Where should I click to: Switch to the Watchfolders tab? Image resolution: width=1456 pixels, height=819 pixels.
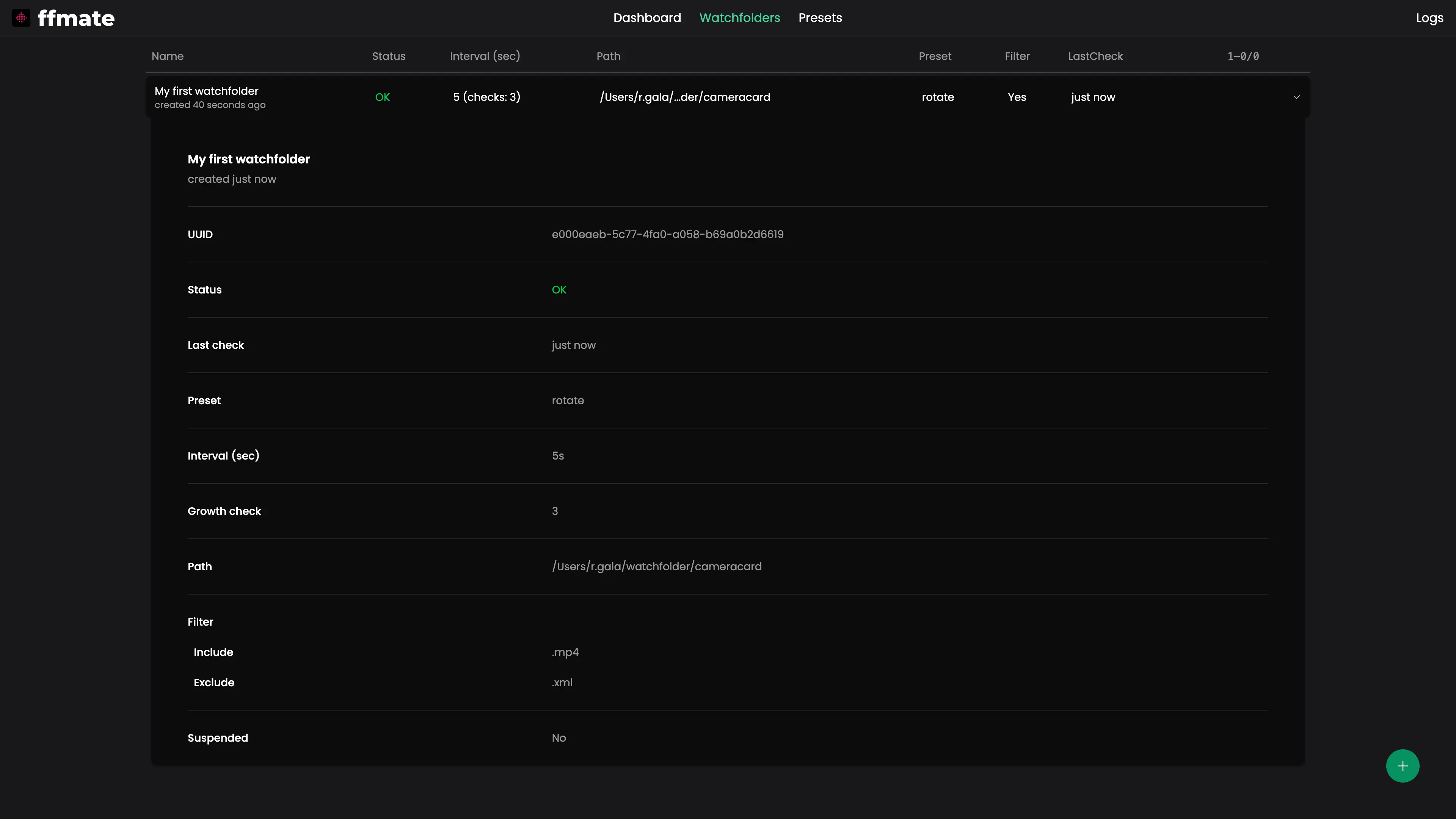click(x=739, y=18)
